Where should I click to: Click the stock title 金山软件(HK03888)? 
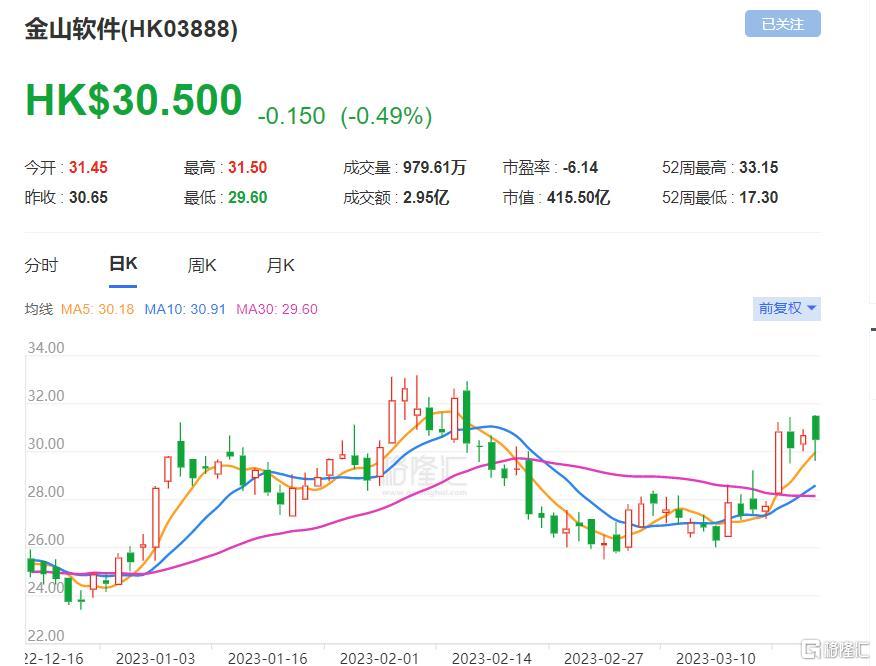pyautogui.click(x=131, y=28)
